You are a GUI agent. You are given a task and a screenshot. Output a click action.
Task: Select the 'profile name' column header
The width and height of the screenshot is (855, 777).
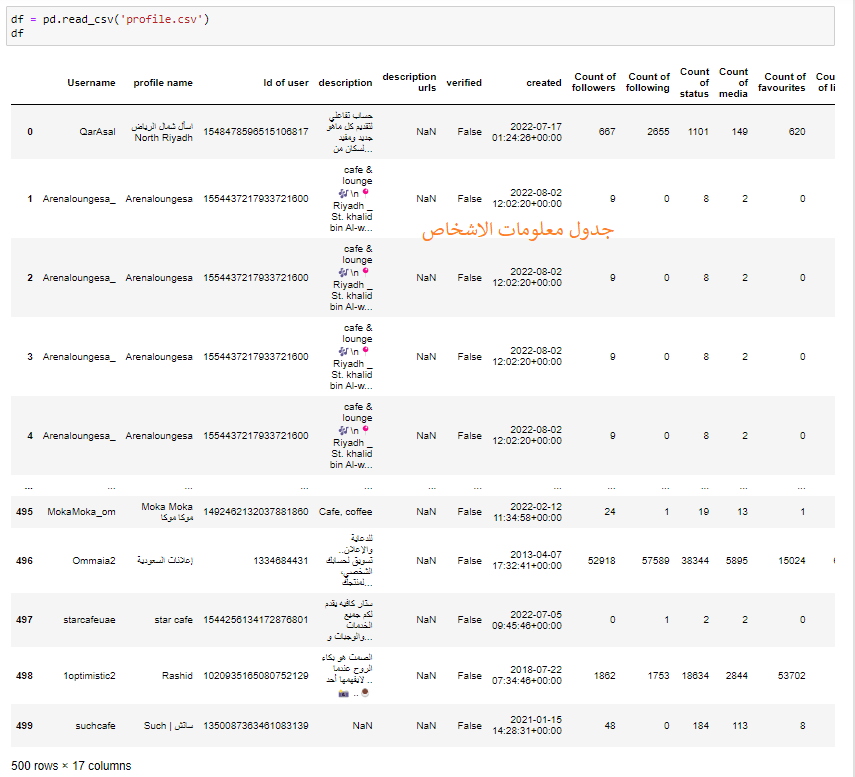(163, 83)
